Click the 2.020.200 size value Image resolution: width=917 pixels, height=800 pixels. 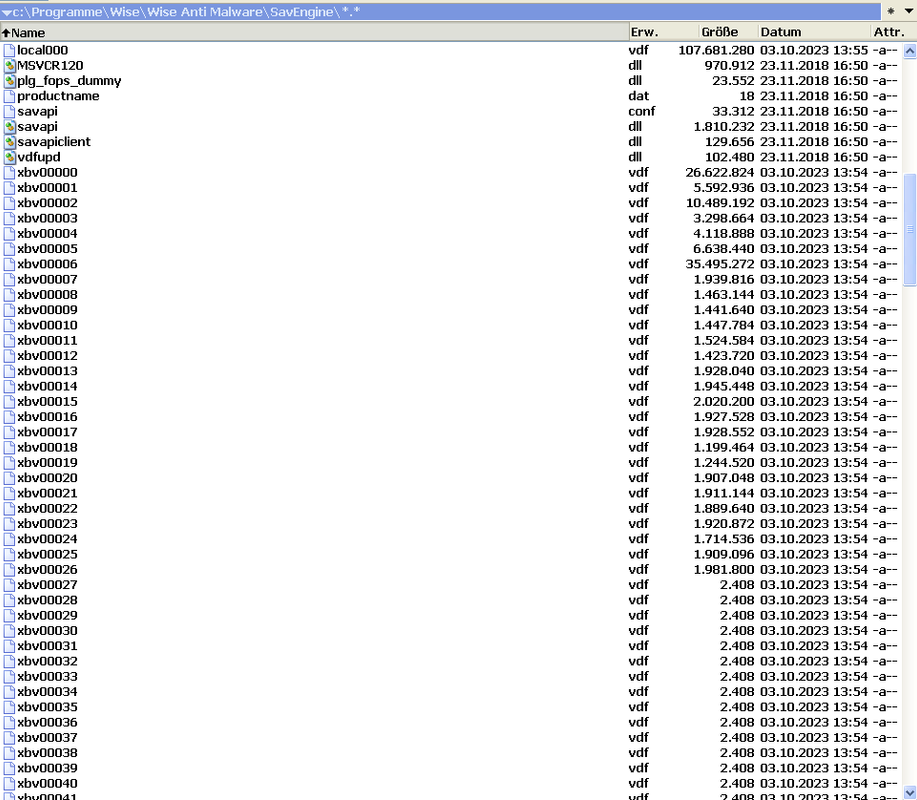click(724, 401)
